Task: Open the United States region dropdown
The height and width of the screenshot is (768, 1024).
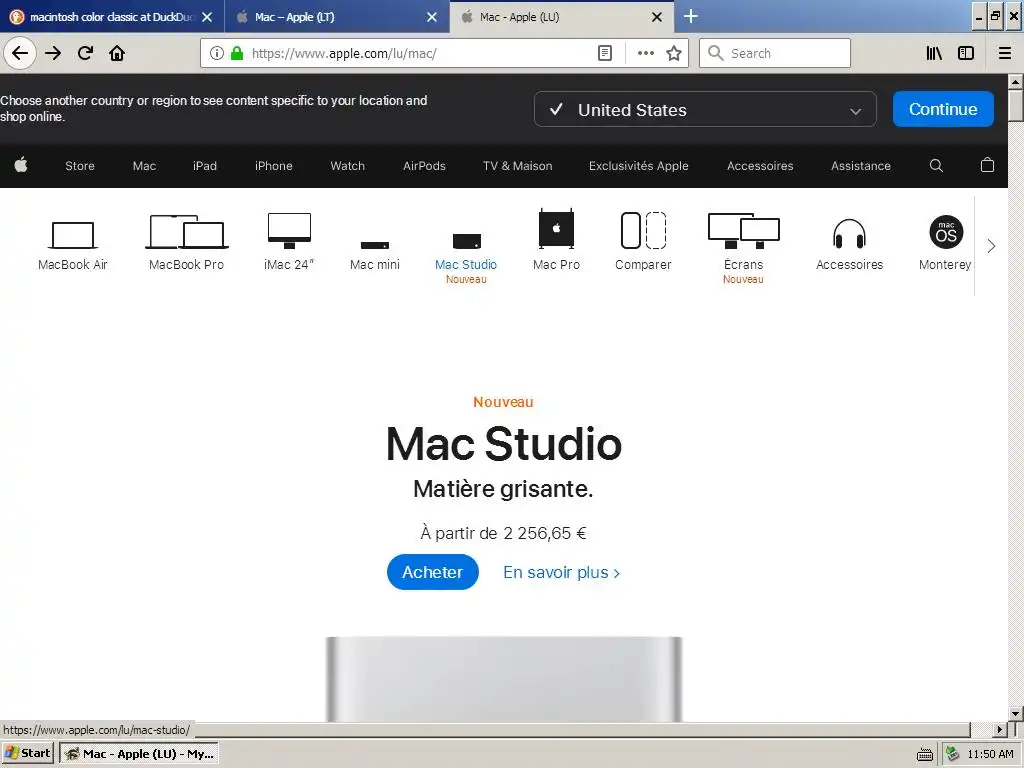Action: coord(705,110)
